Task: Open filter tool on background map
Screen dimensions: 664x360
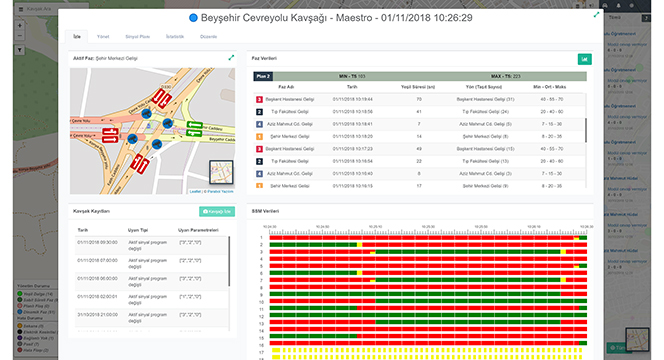Action: (19, 50)
